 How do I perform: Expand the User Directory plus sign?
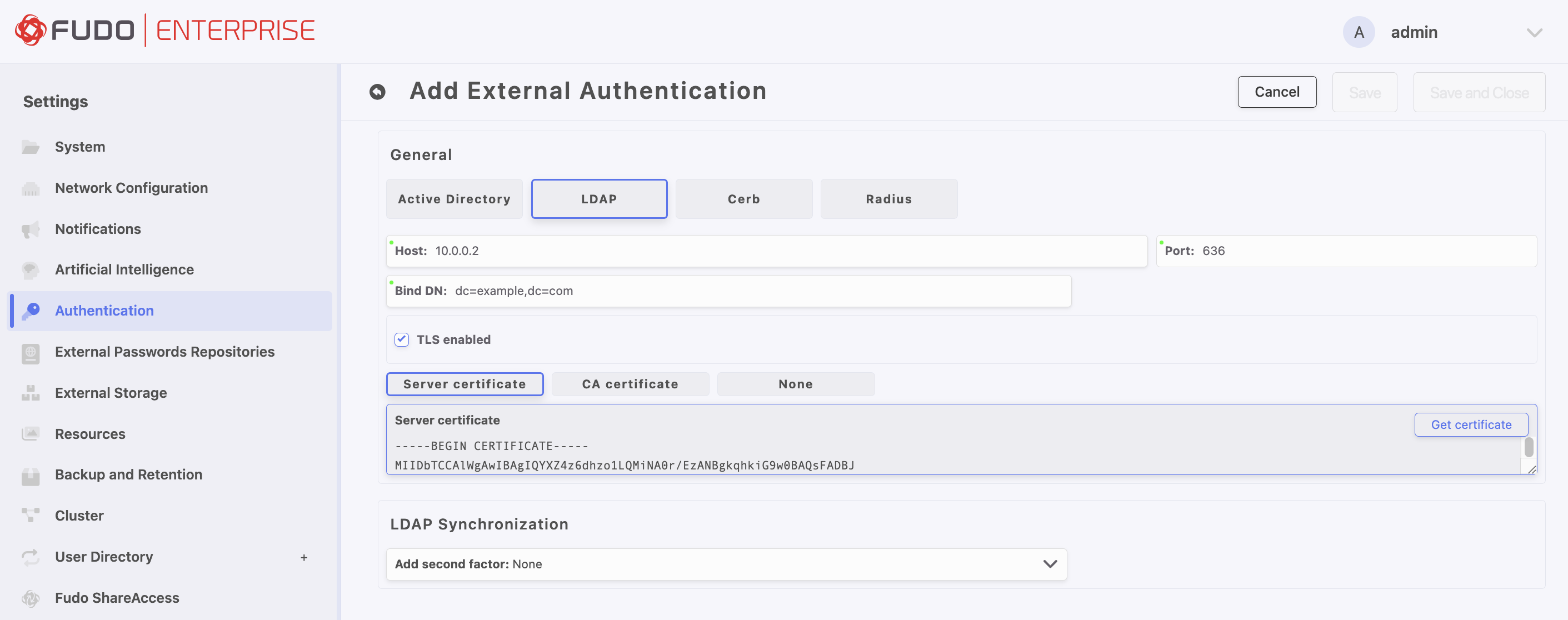click(304, 557)
